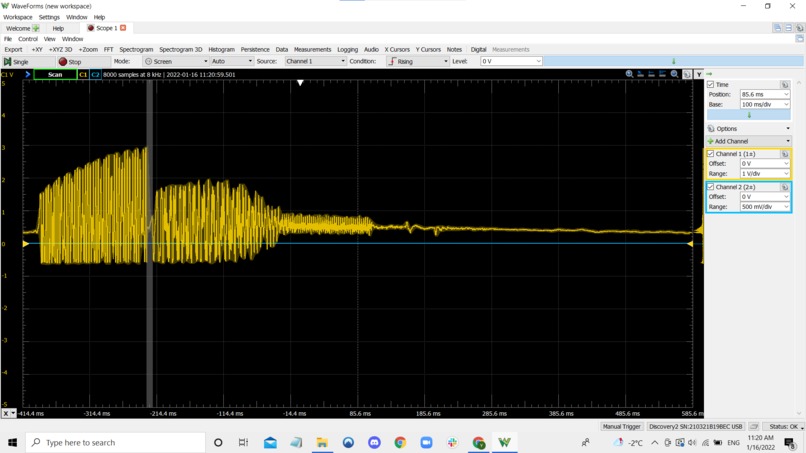Open the Spectrogram view
This screenshot has height=453, width=806.
[136, 49]
